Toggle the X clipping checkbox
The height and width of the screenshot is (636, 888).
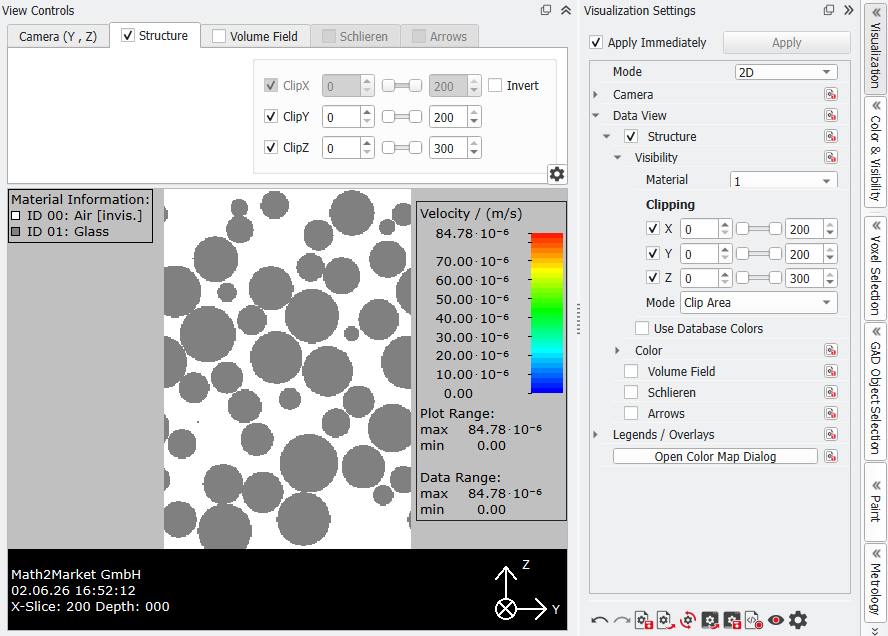pyautogui.click(x=652, y=229)
